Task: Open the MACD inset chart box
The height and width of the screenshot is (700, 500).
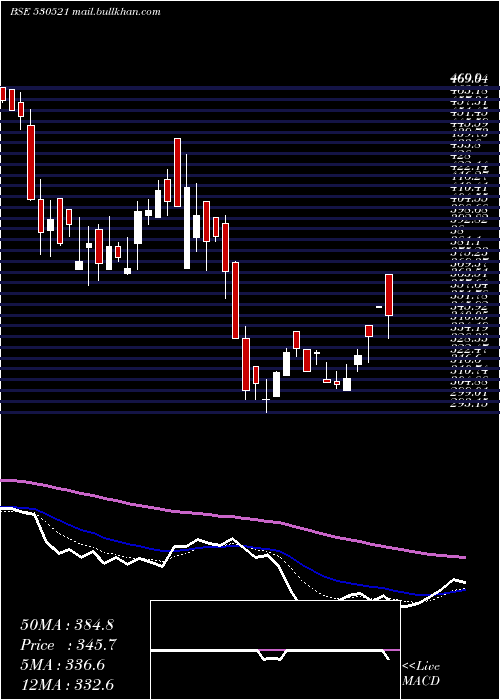Action: tap(275, 650)
